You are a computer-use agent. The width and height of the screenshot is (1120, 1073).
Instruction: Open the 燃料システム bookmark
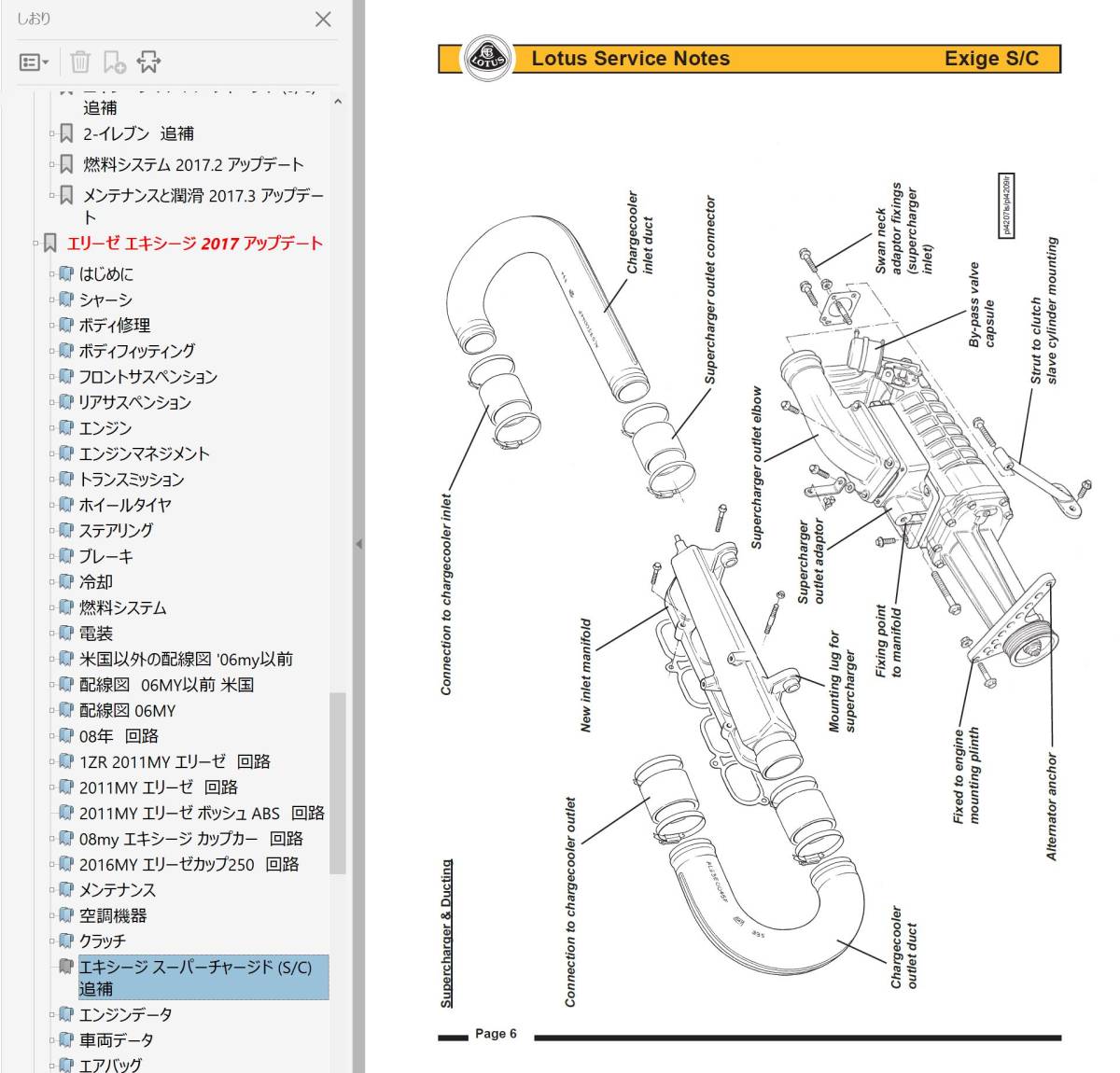click(122, 607)
